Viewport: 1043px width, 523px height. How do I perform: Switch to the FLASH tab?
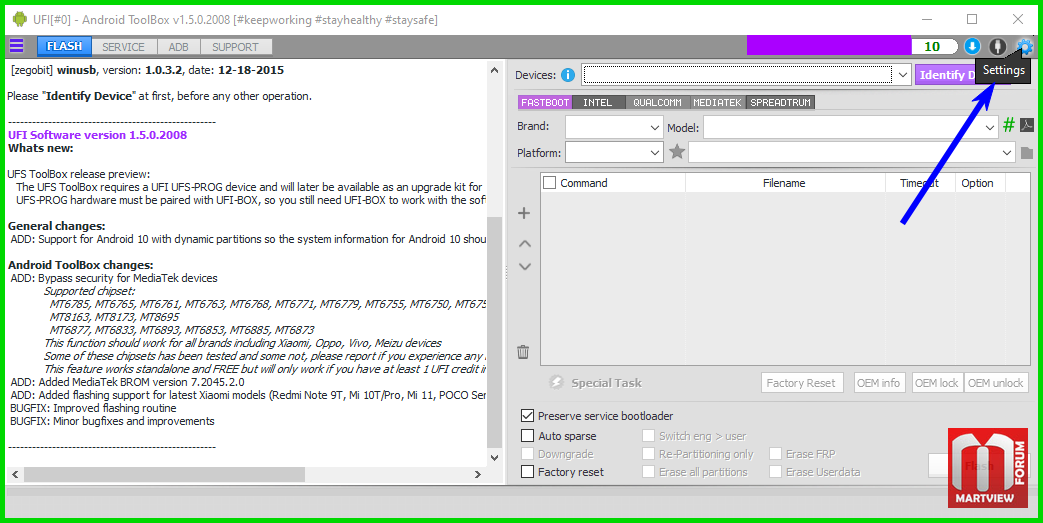[64, 47]
